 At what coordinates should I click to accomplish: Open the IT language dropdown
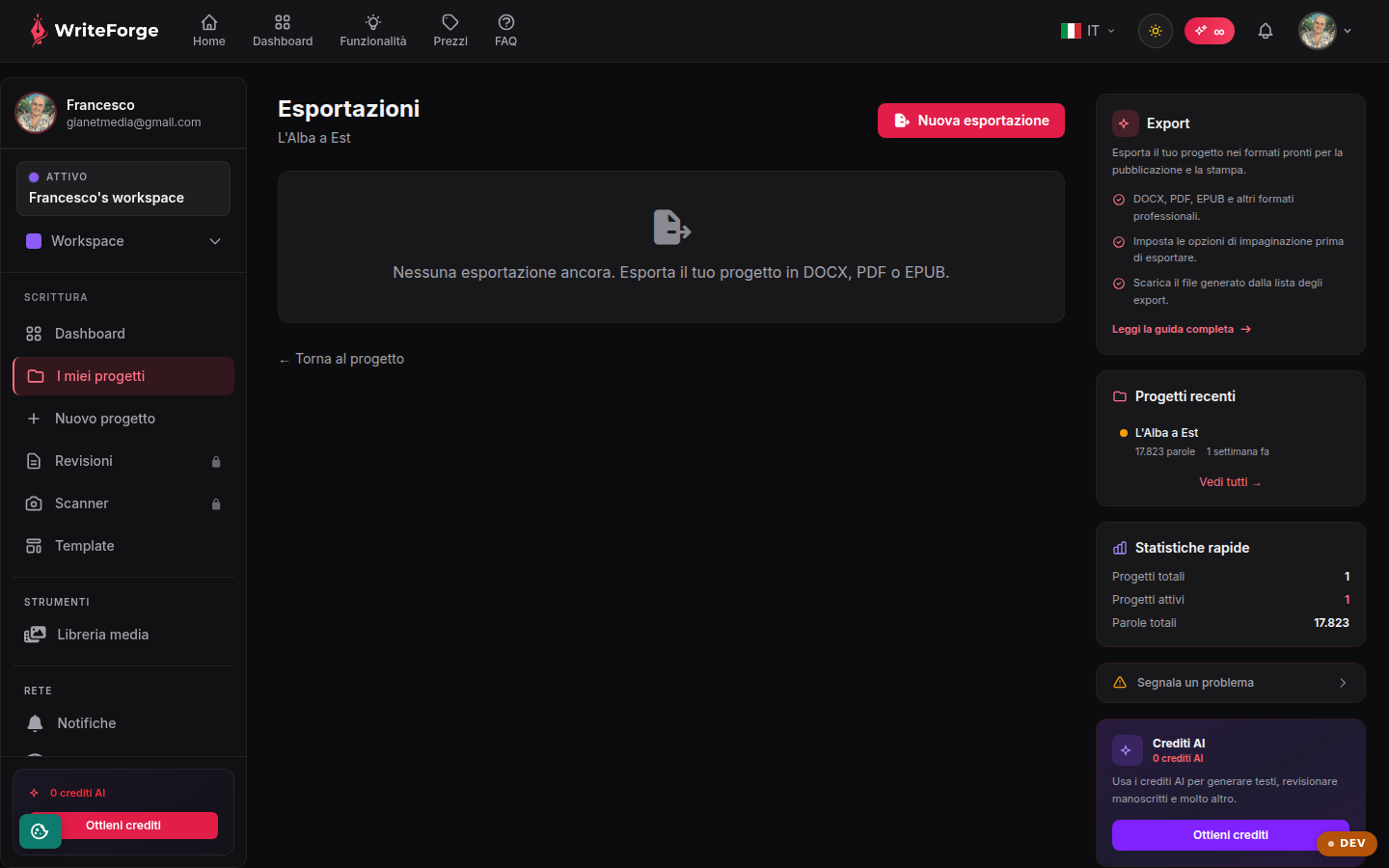click(1088, 31)
